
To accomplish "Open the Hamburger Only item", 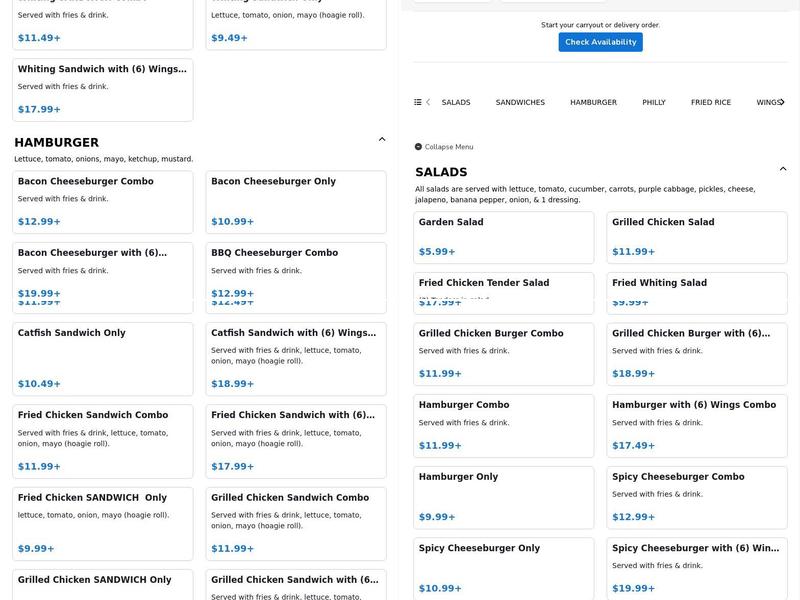I will click(503, 496).
